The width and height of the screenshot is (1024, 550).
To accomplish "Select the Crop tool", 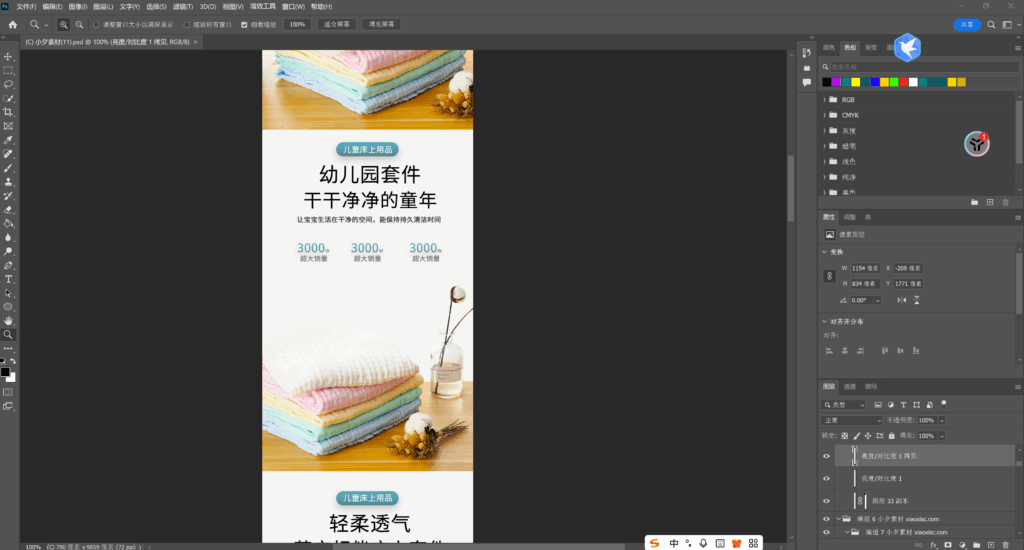I will coord(8,112).
